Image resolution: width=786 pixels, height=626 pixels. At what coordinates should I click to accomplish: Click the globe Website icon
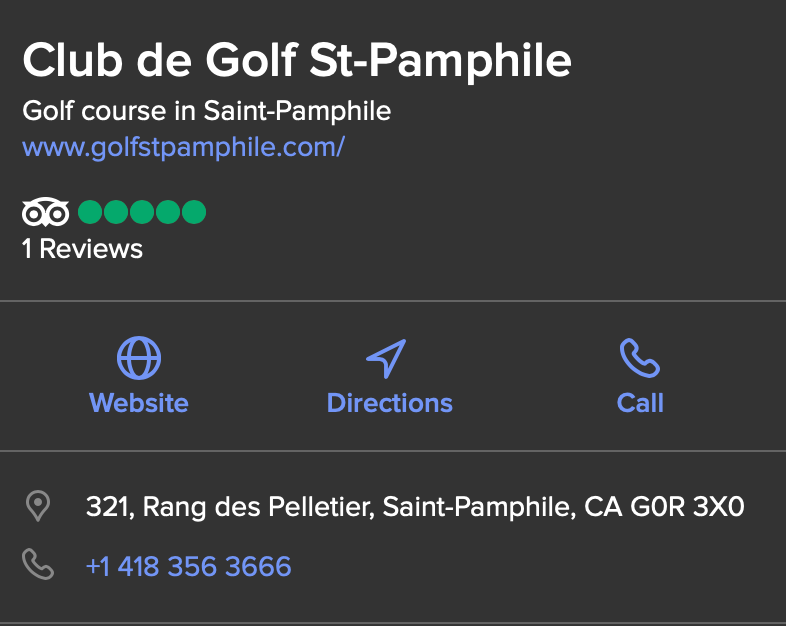click(139, 358)
